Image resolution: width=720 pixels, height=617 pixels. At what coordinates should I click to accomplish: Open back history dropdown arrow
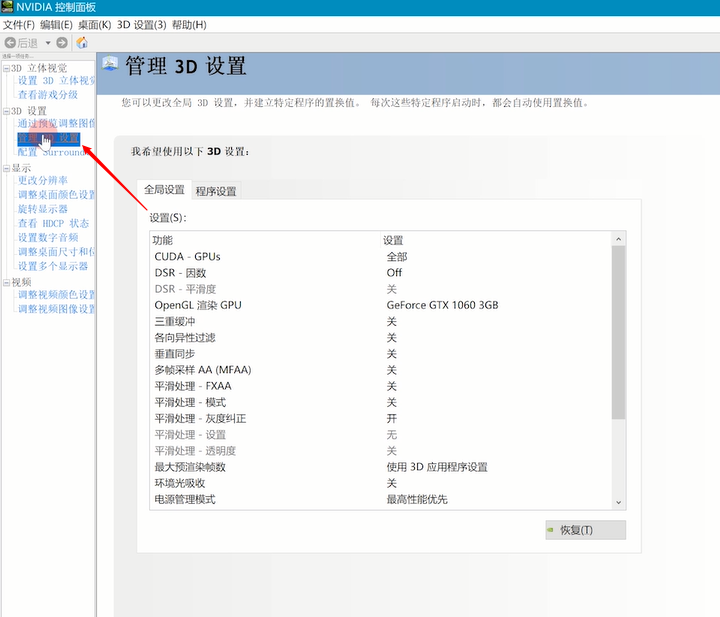coord(48,43)
